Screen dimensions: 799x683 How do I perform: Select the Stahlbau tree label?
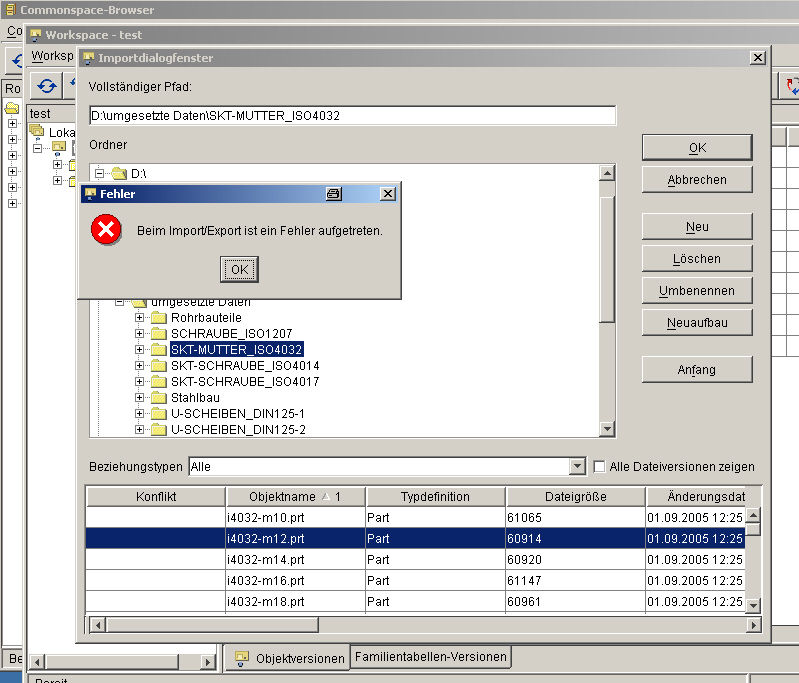click(x=195, y=398)
